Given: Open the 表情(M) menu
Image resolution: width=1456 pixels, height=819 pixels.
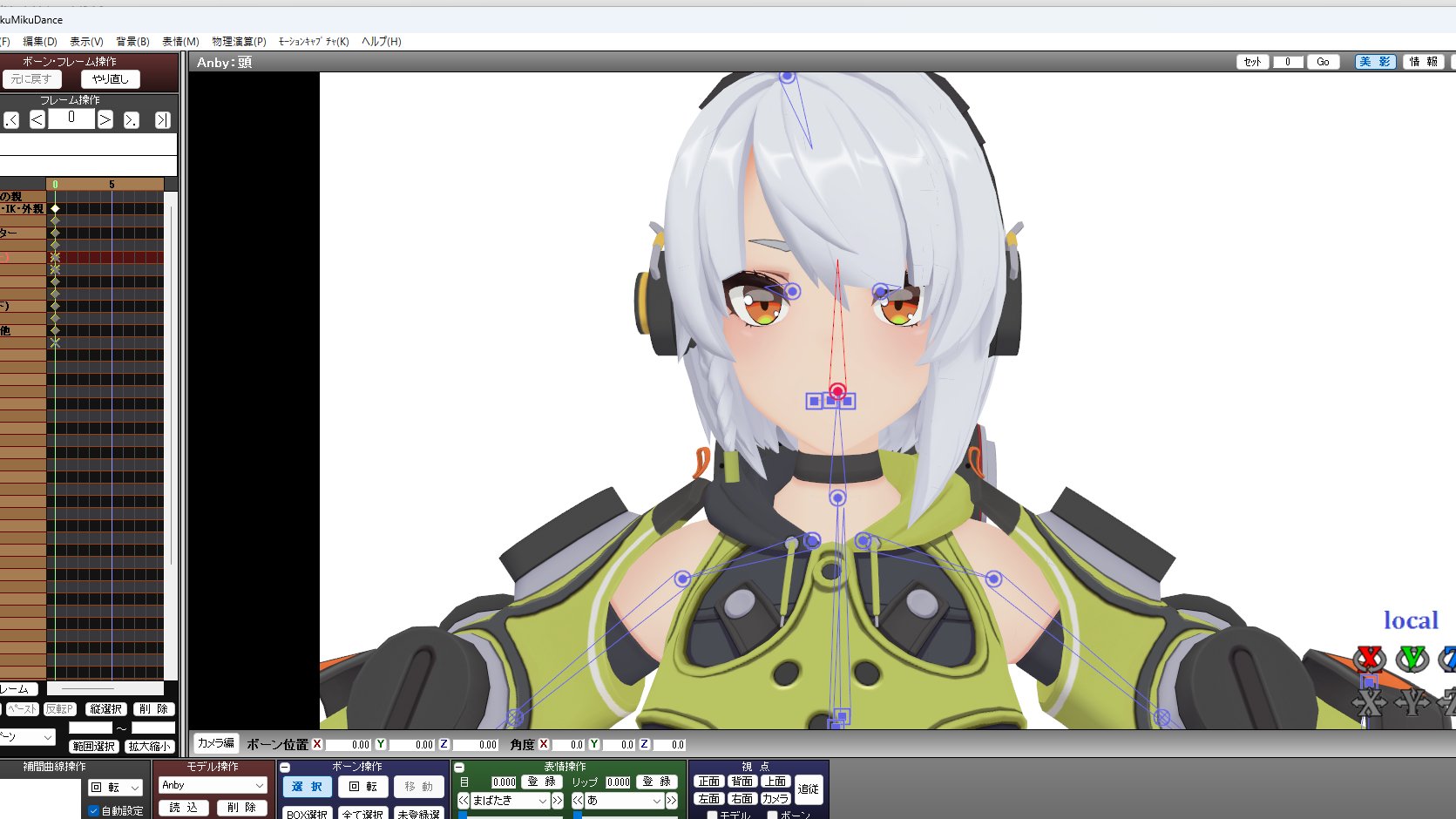Looking at the screenshot, I should tap(180, 42).
